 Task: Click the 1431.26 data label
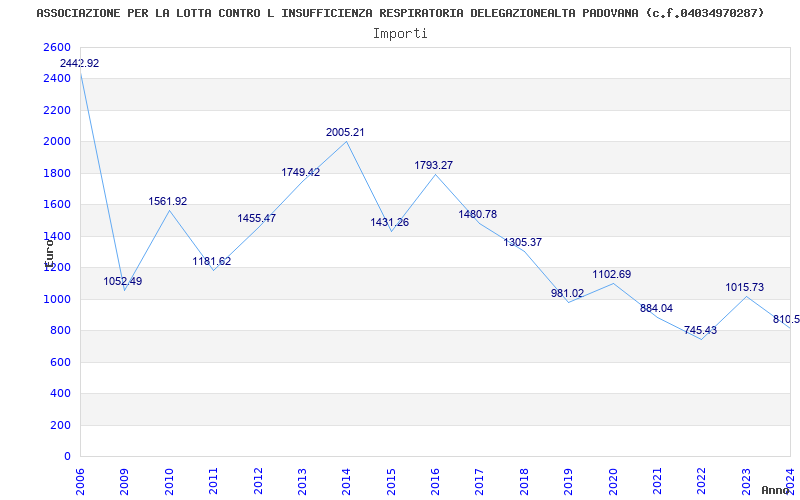pyautogui.click(x=389, y=222)
